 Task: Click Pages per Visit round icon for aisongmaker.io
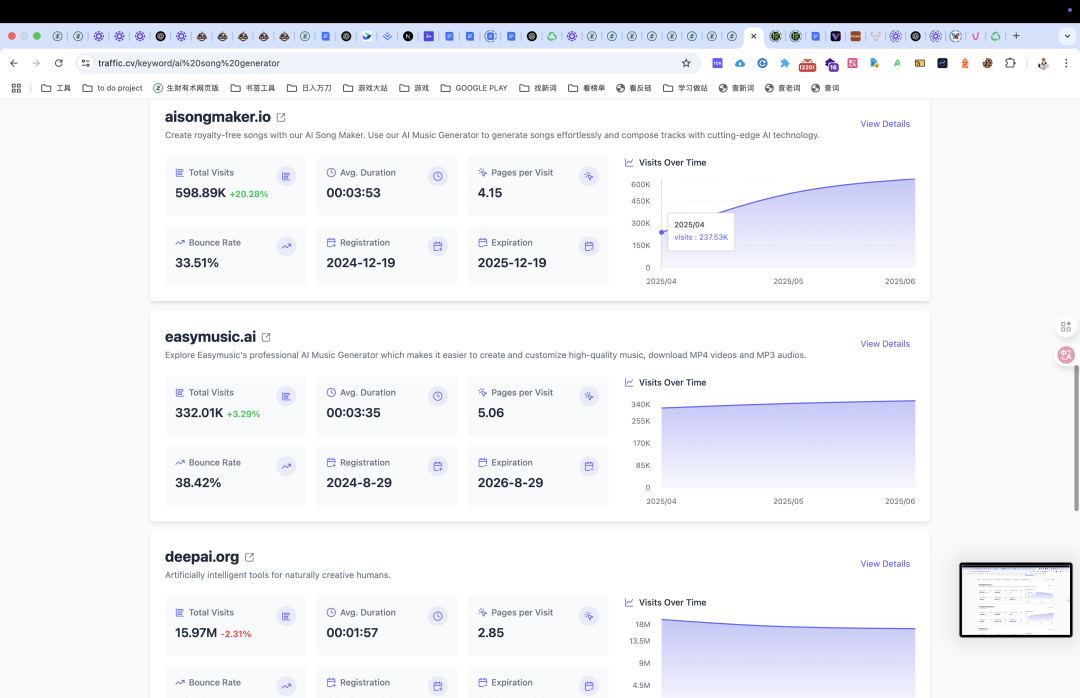589,176
